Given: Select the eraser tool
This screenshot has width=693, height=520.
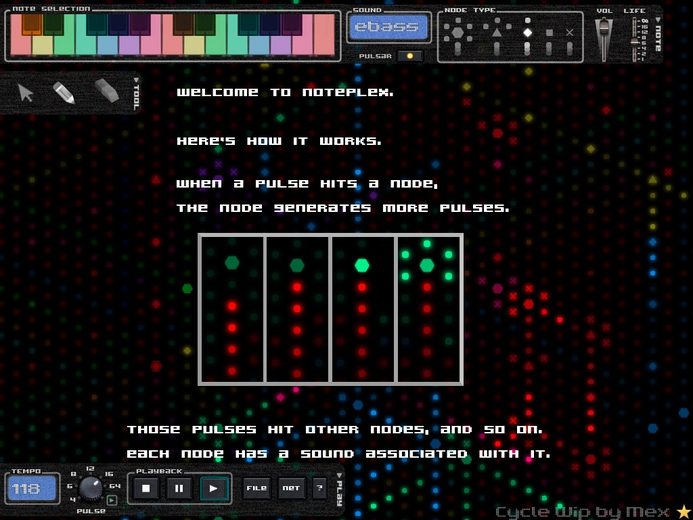Looking at the screenshot, I should pyautogui.click(x=107, y=91).
